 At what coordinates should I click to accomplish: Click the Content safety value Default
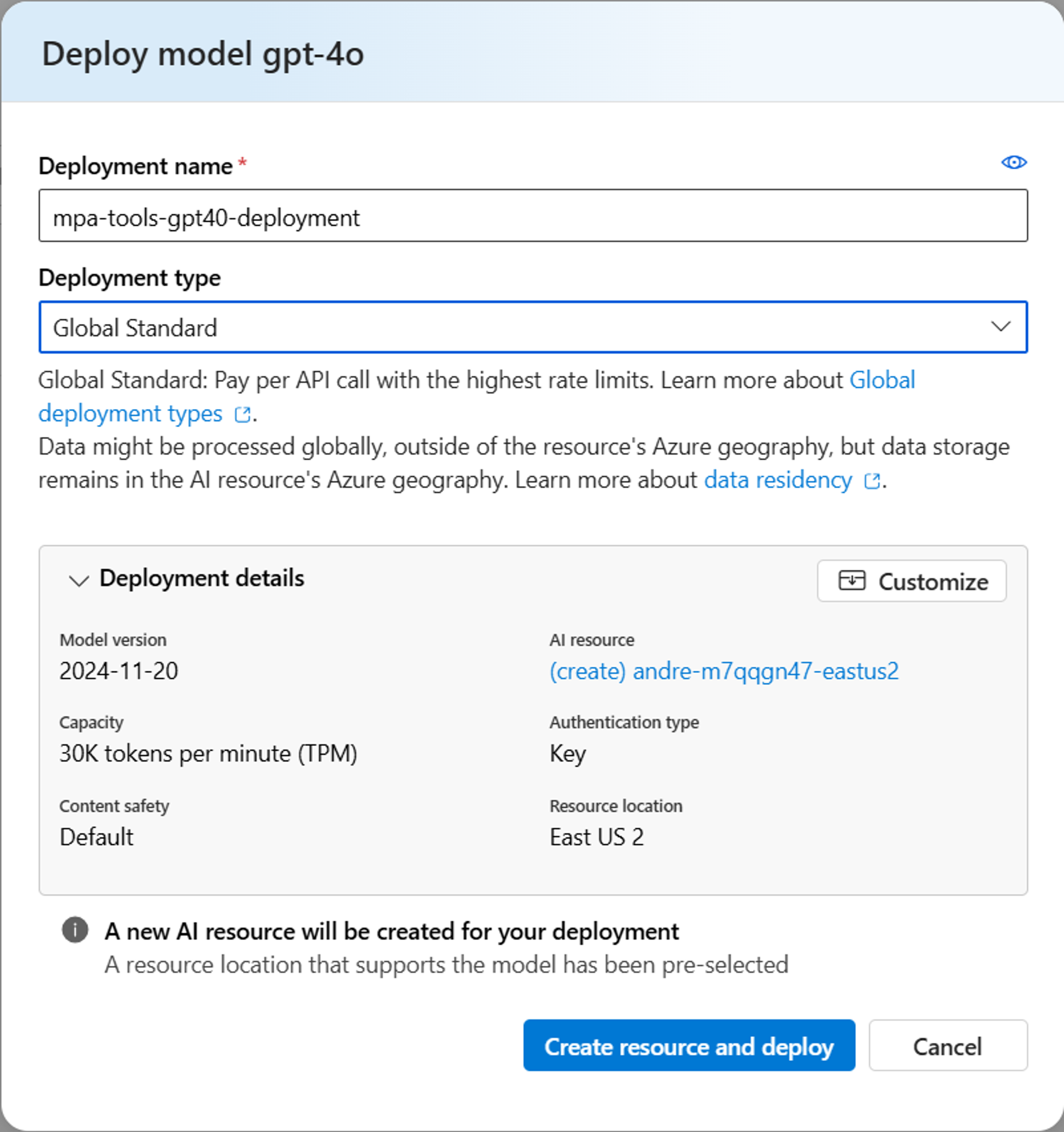[x=96, y=838]
